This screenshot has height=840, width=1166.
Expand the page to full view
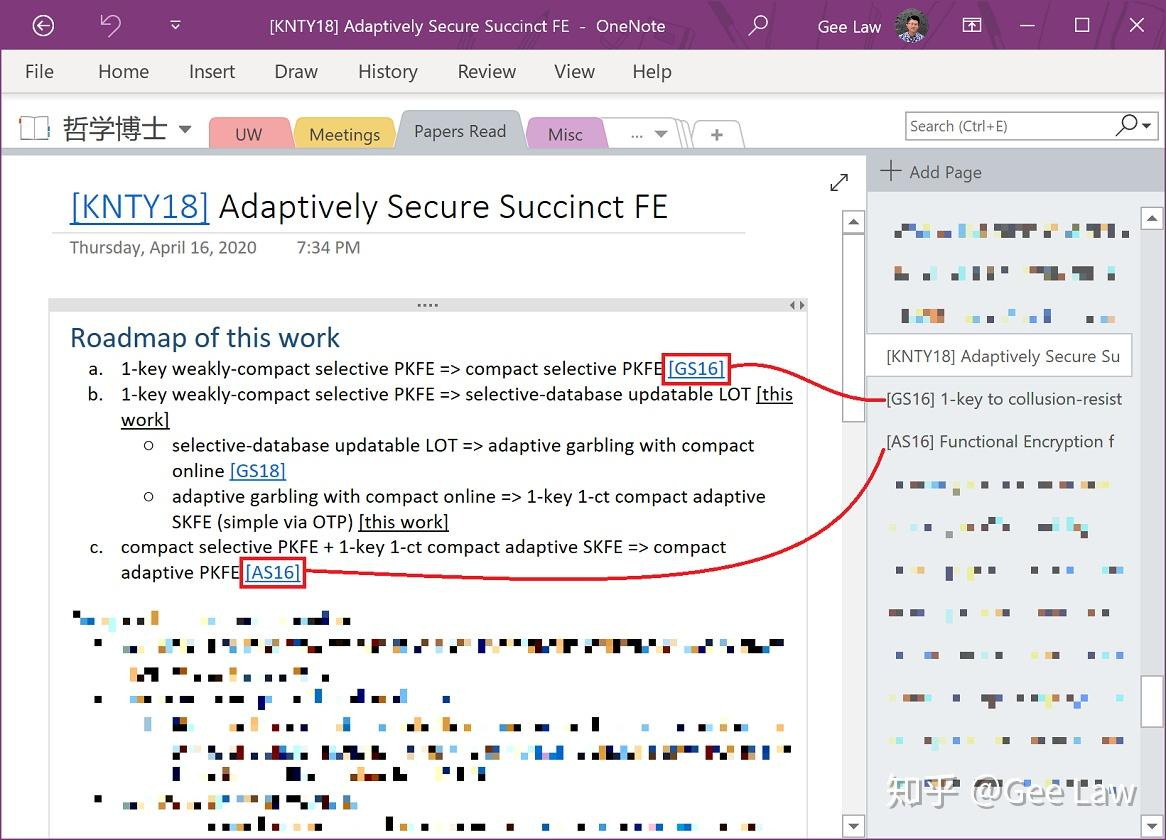[839, 182]
